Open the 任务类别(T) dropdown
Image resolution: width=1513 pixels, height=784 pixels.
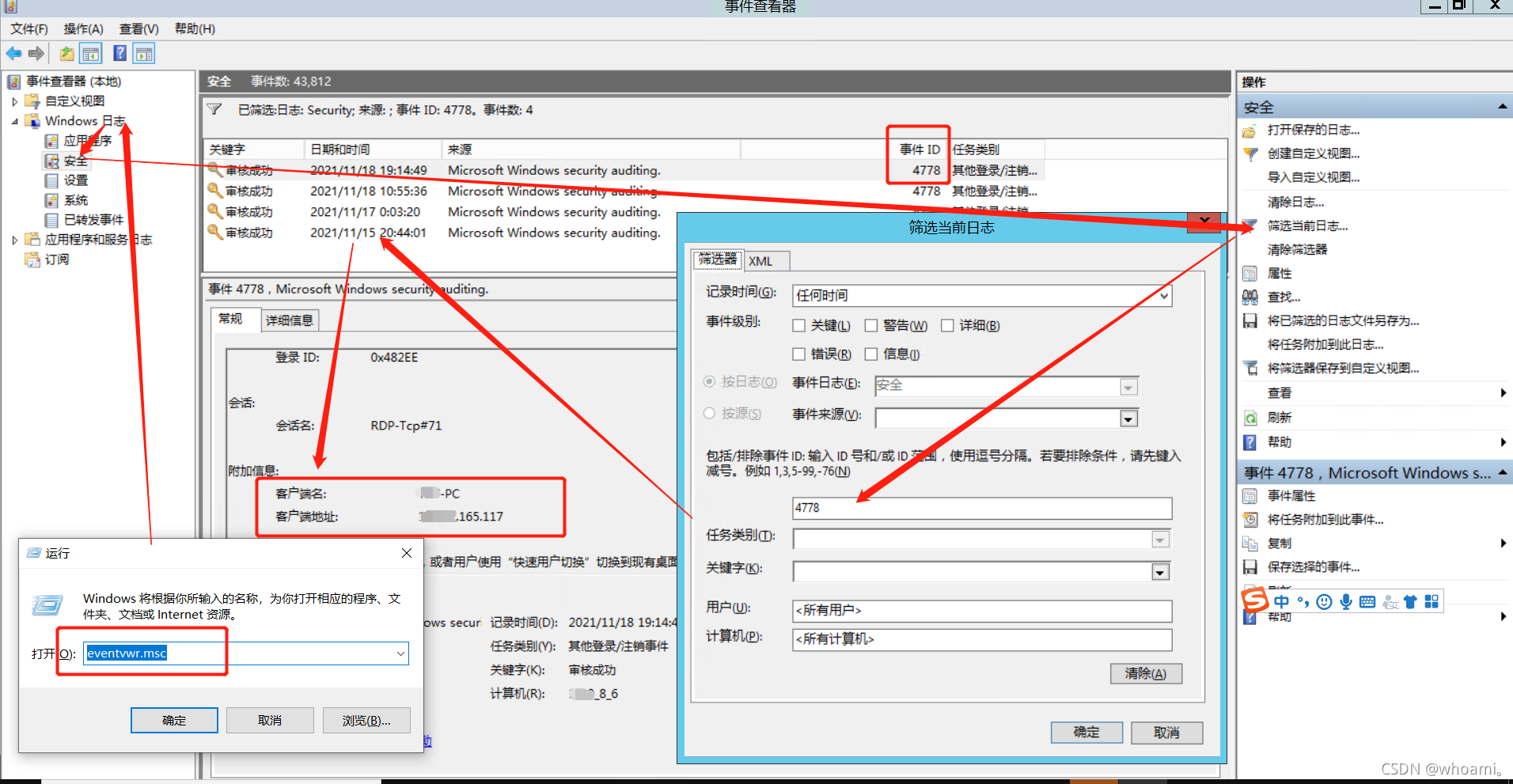(1160, 540)
